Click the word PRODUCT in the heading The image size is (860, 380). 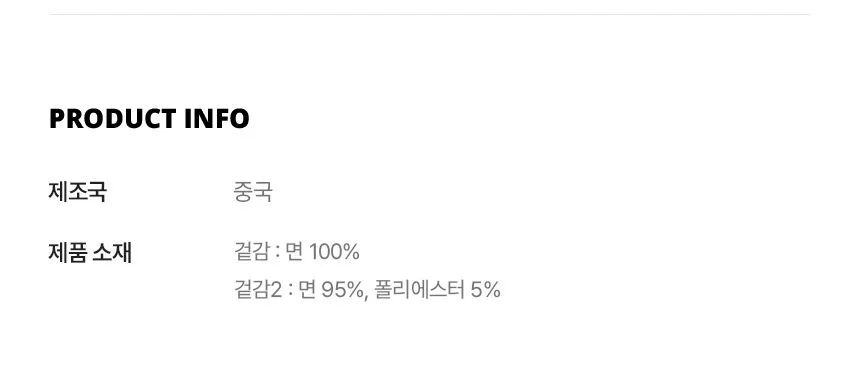[x=112, y=119]
